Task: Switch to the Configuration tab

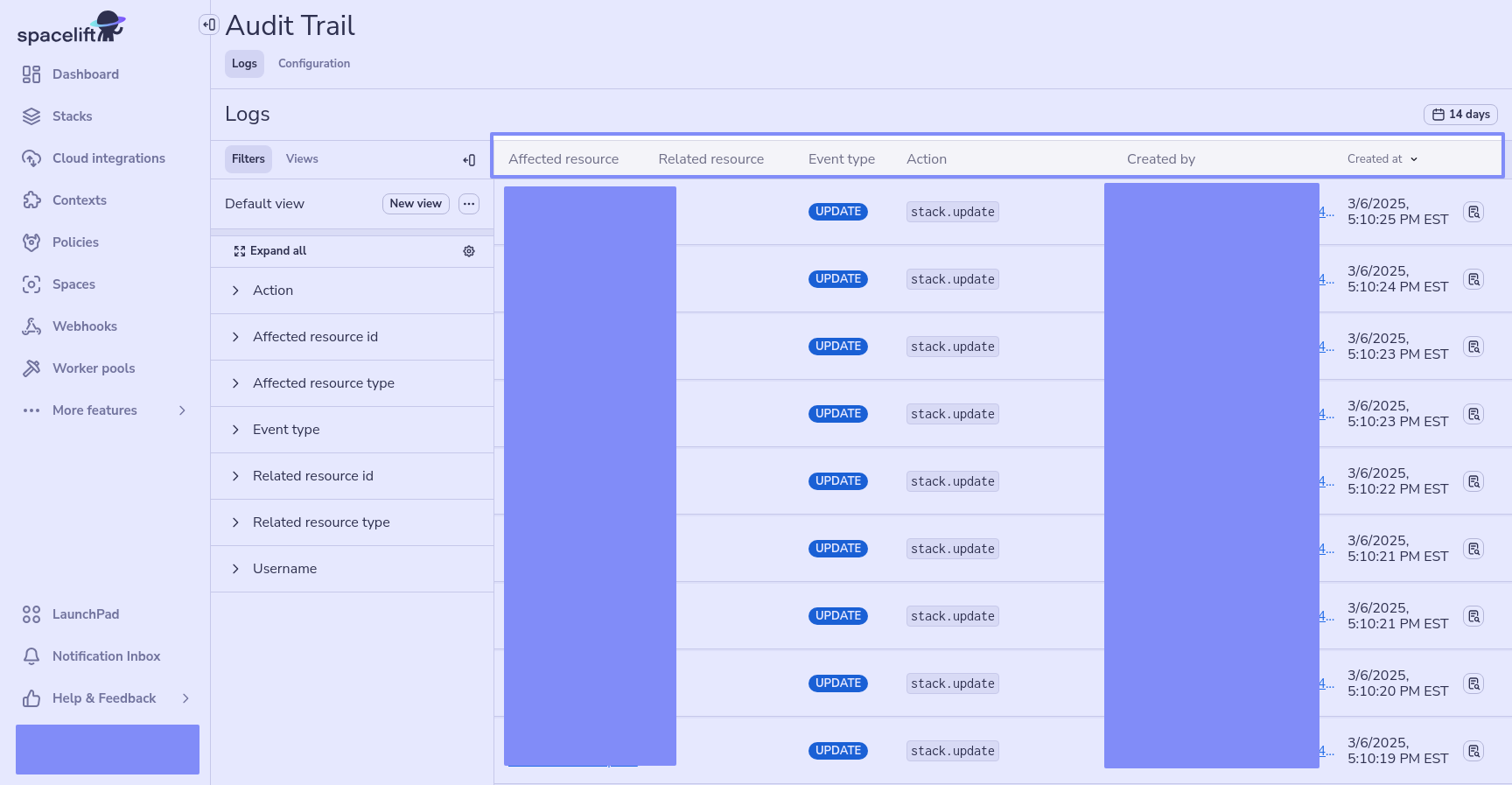Action: (314, 64)
